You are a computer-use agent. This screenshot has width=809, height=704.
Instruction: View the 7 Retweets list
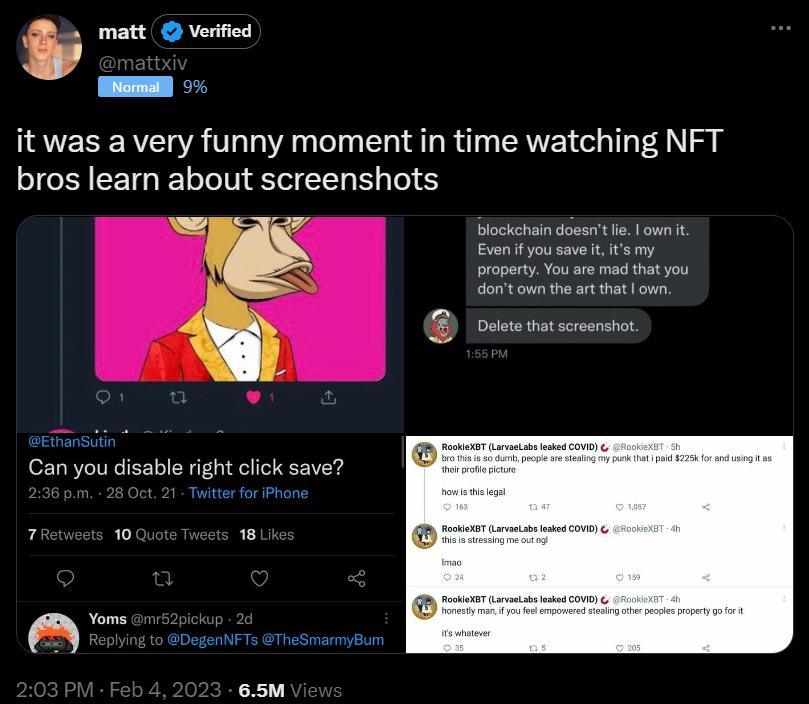click(65, 534)
